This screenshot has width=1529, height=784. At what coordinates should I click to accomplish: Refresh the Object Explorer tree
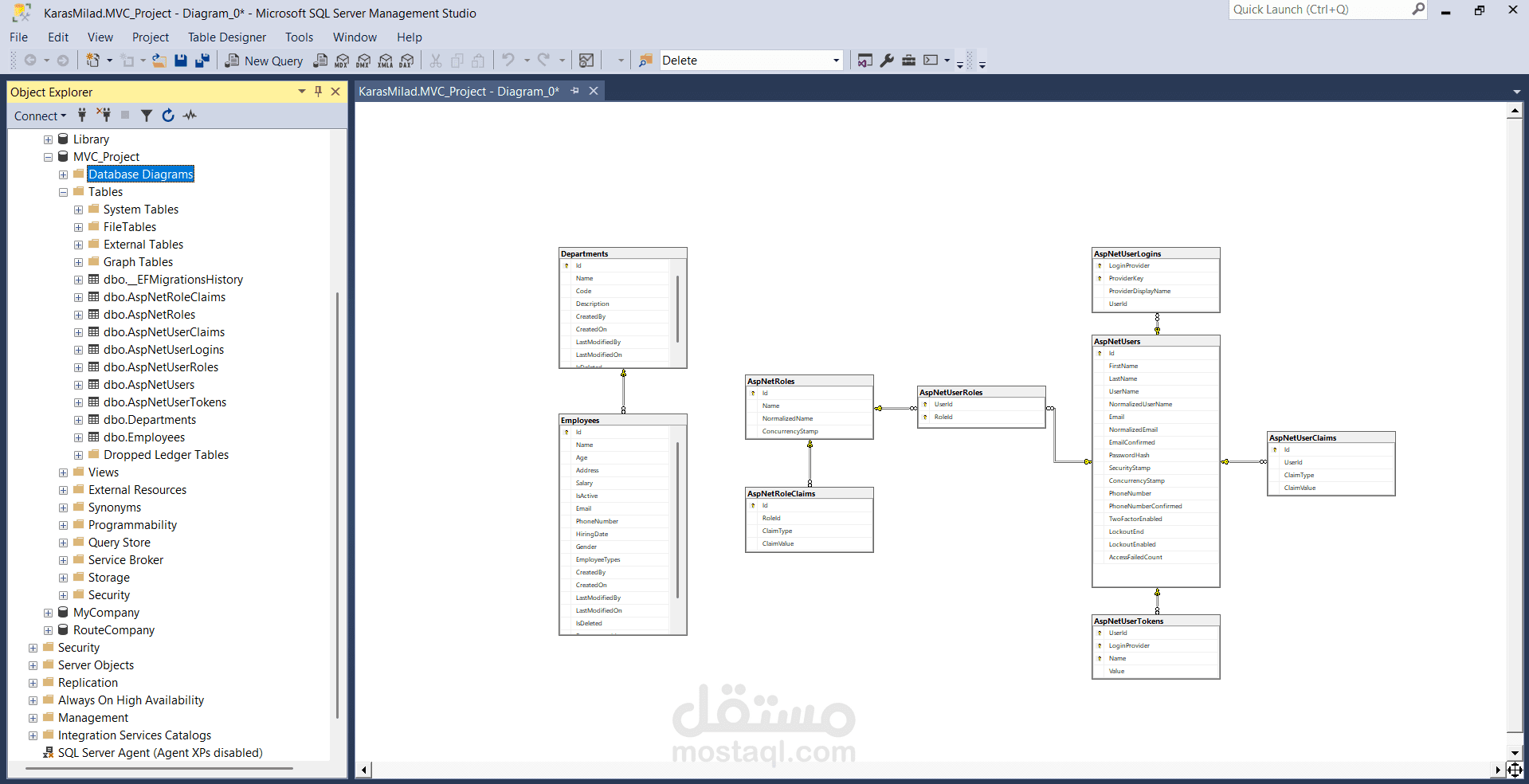(x=168, y=116)
